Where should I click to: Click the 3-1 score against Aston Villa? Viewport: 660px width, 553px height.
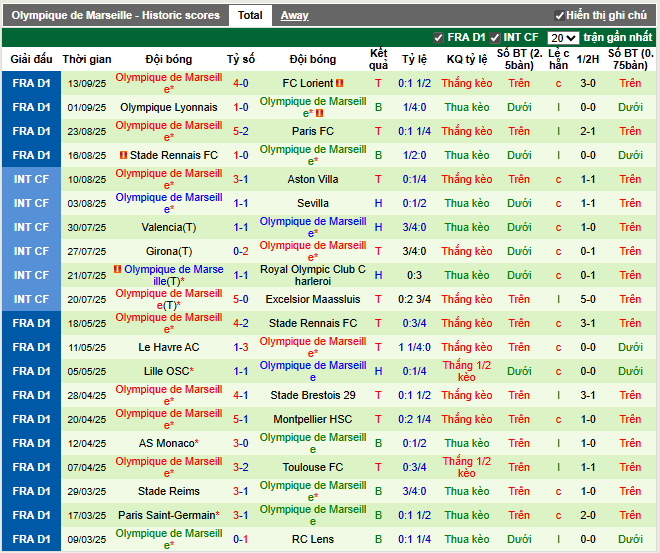click(x=241, y=179)
